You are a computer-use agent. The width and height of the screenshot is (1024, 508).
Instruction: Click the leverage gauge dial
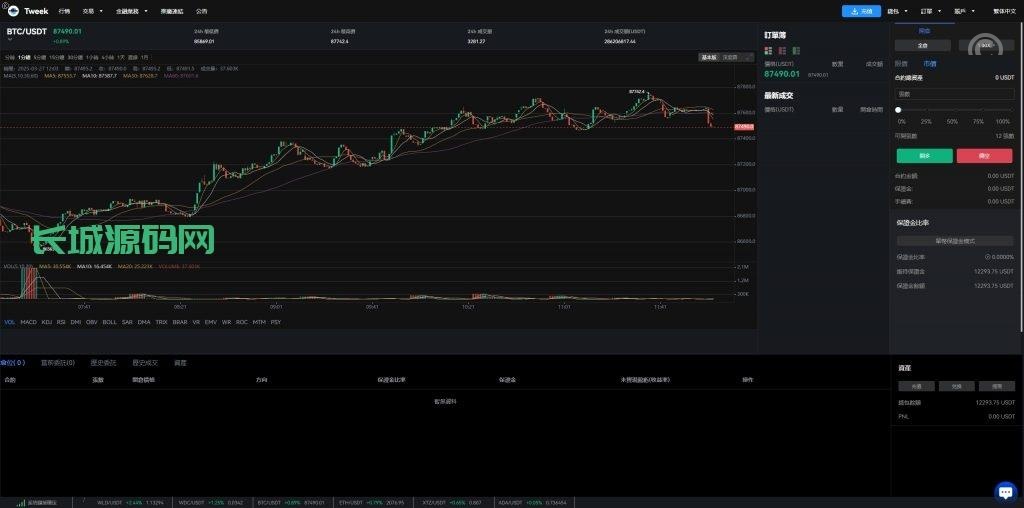(x=985, y=45)
